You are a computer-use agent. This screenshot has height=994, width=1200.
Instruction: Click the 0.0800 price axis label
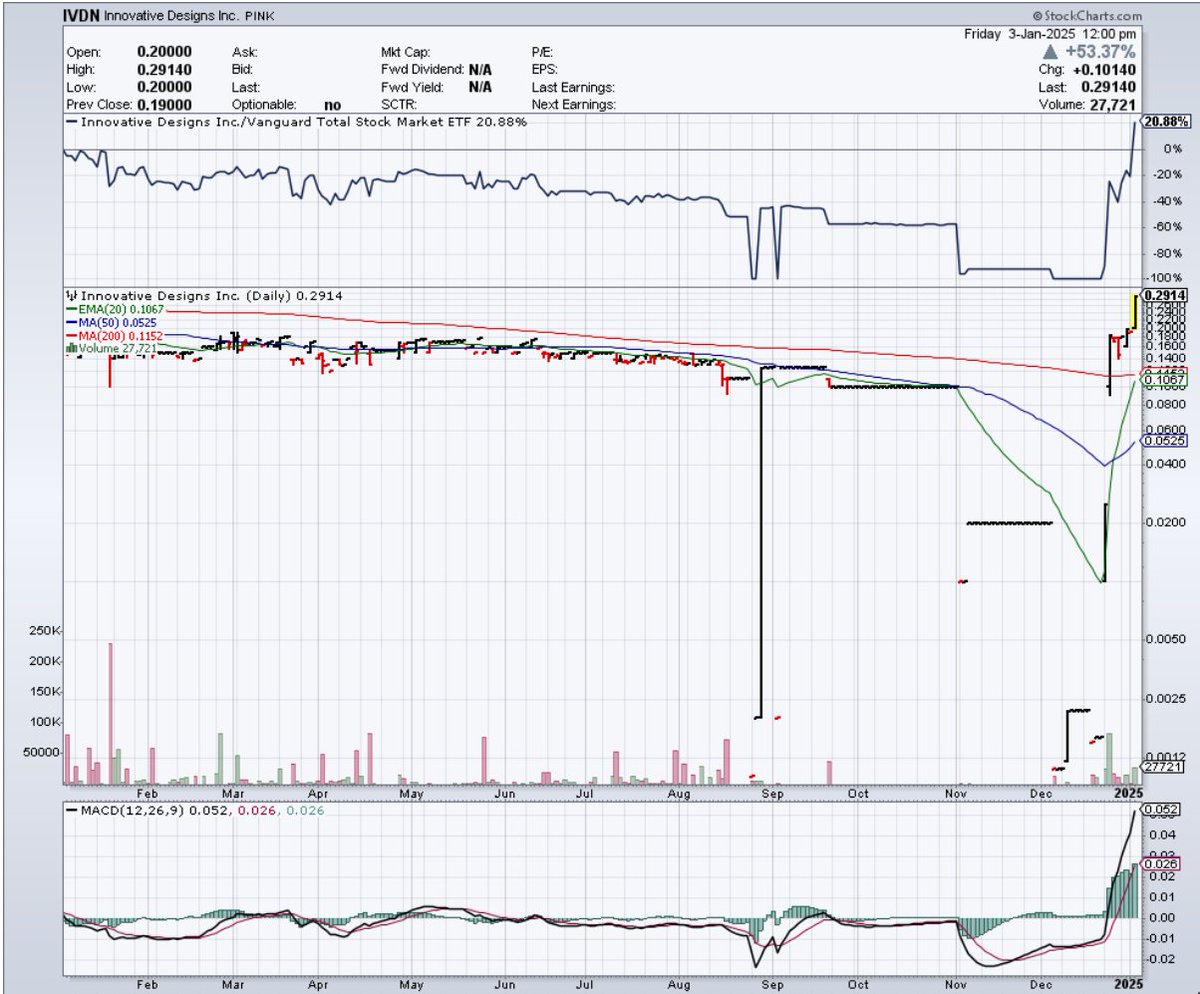(x=1167, y=405)
